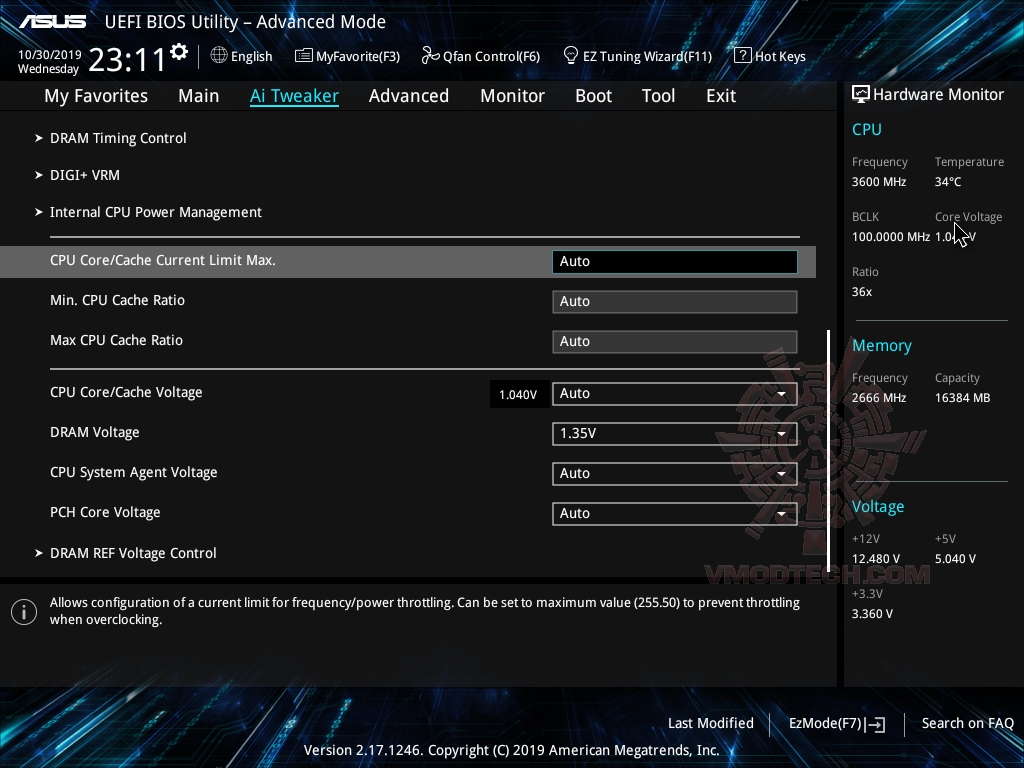The width and height of the screenshot is (1024, 768).
Task: Open Qfan Control
Action: coord(480,56)
